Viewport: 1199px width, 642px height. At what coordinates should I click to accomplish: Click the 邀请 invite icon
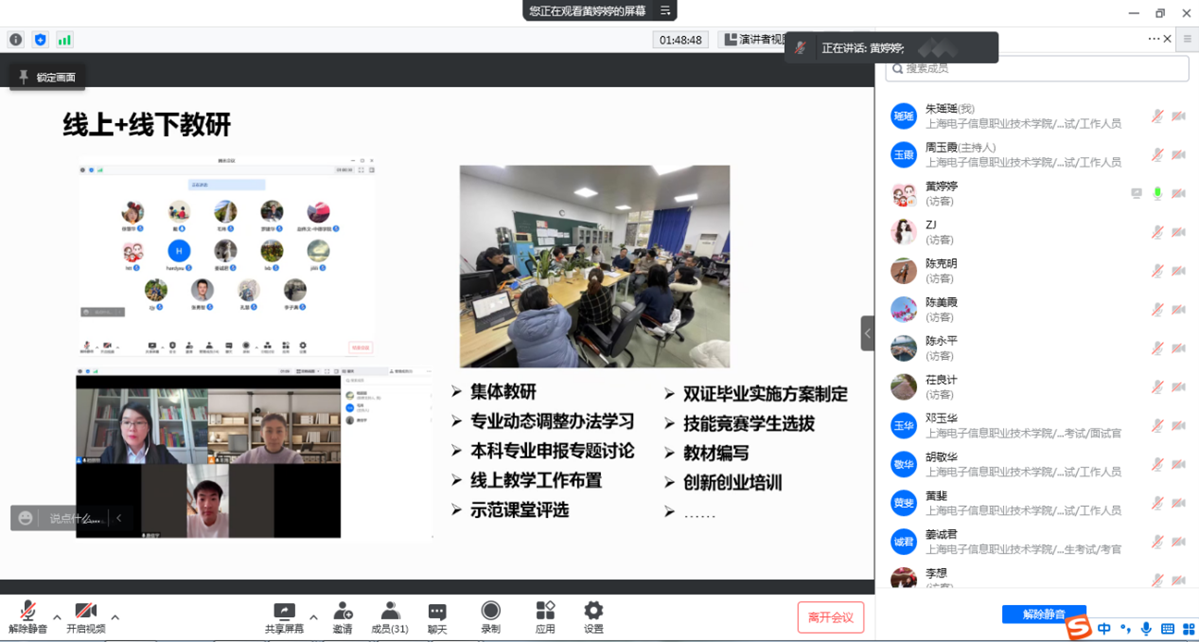click(x=343, y=611)
